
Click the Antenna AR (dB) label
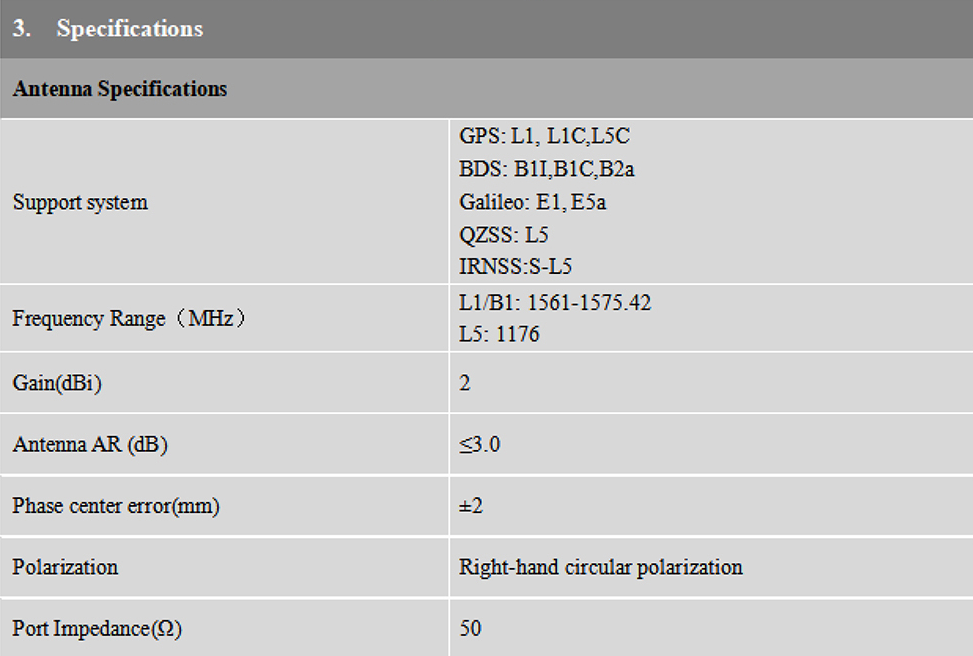pos(90,444)
